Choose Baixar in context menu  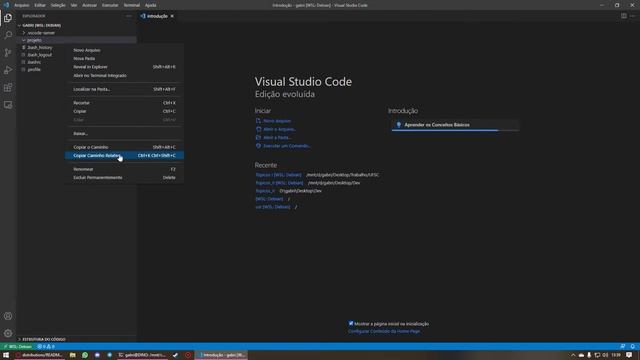tap(124, 133)
